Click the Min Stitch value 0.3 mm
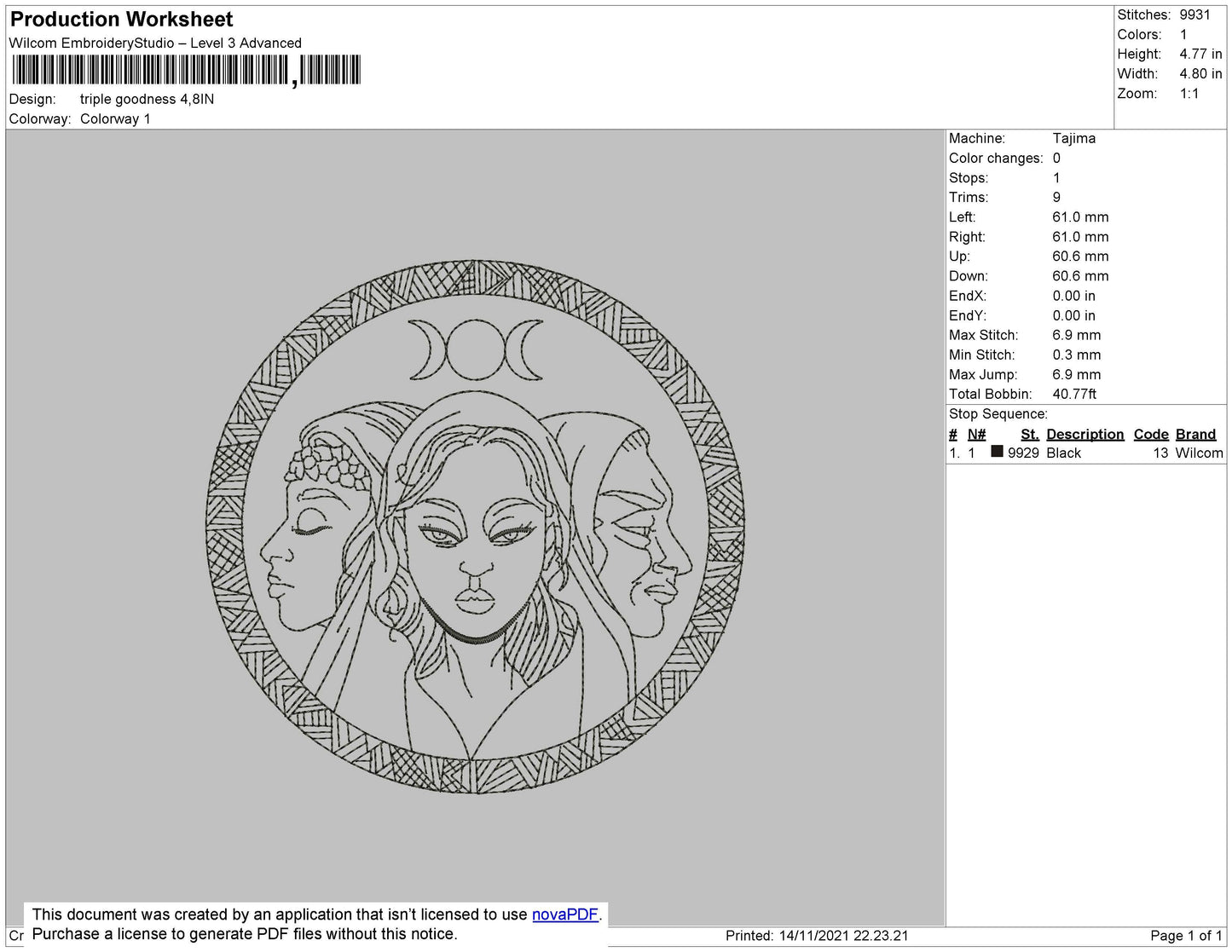The height and width of the screenshot is (952, 1232). pyautogui.click(x=1076, y=355)
